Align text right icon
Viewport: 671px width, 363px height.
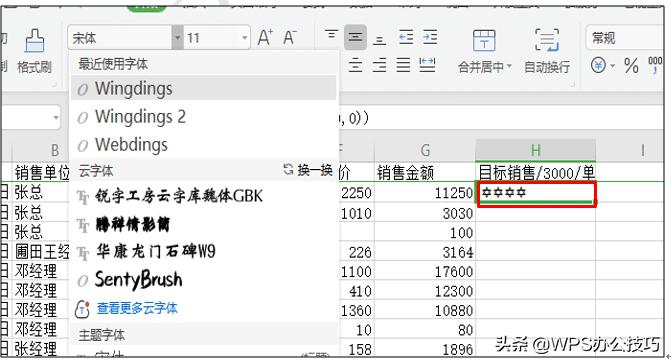[379, 65]
